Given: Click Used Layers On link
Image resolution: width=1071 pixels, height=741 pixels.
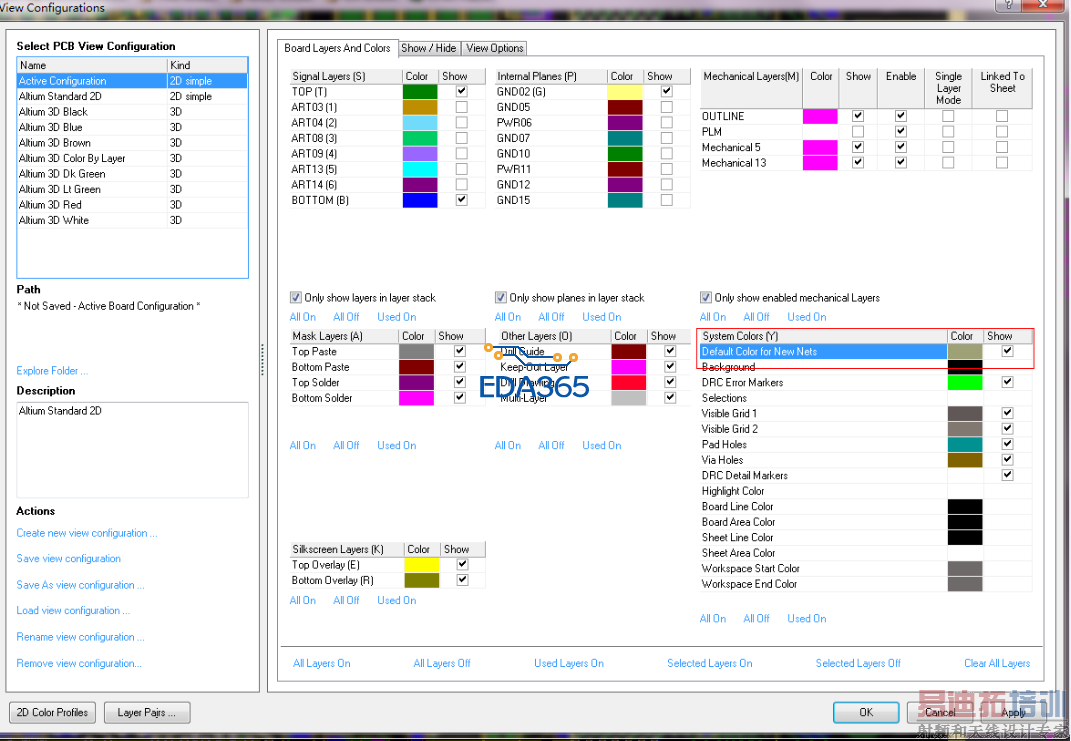Looking at the screenshot, I should coord(568,664).
